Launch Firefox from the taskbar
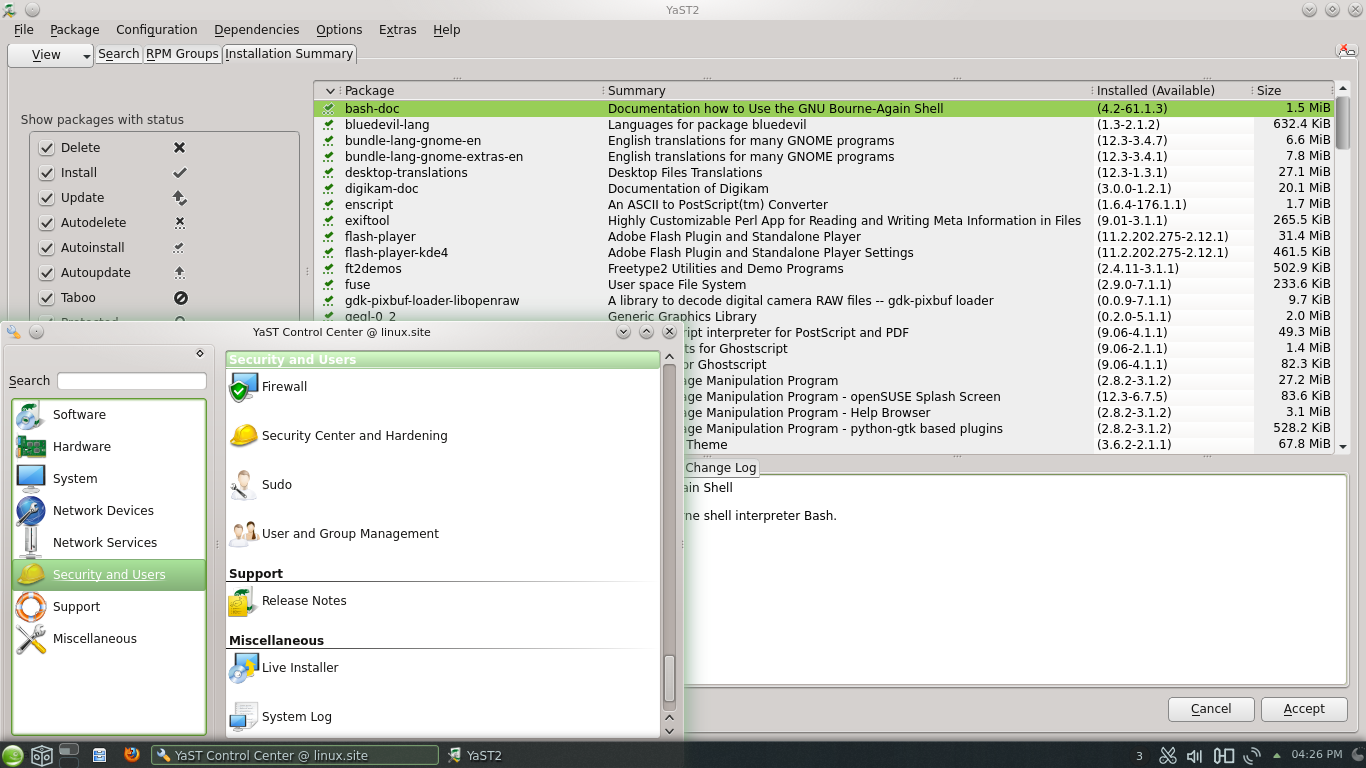The height and width of the screenshot is (768, 1366). [132, 755]
